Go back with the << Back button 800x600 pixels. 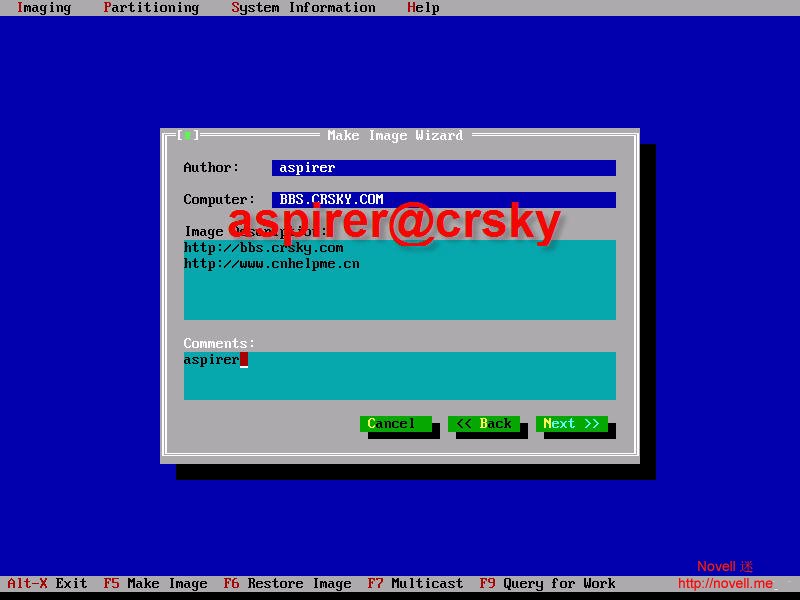484,423
